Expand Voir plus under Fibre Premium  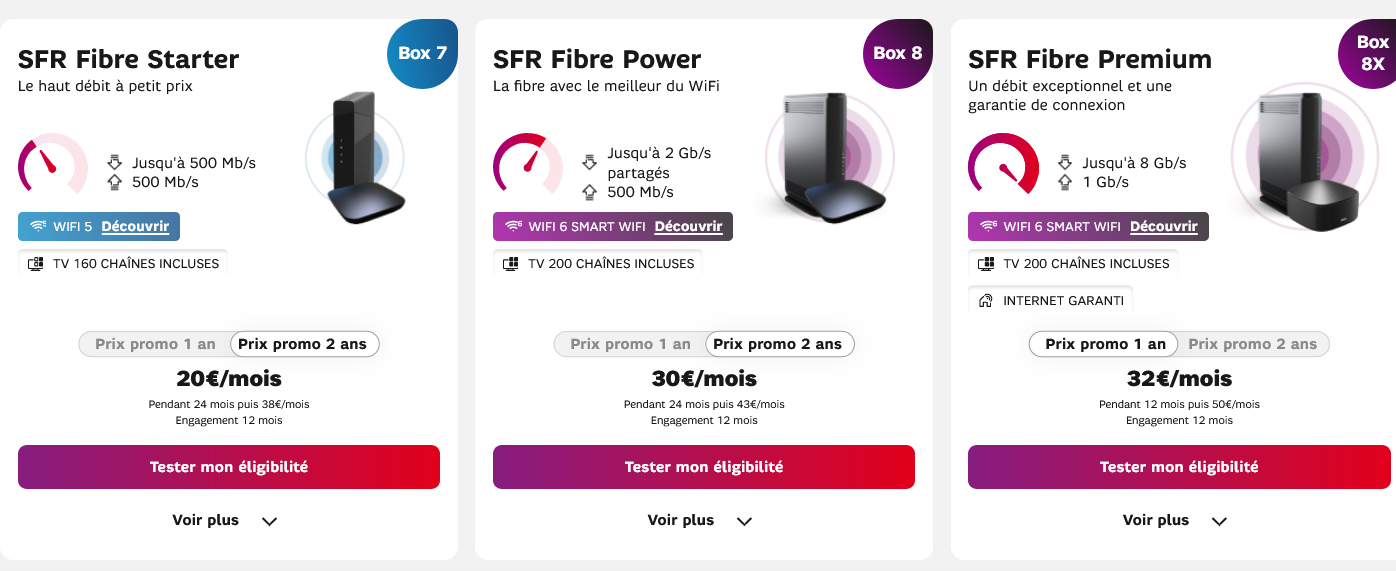[1174, 520]
